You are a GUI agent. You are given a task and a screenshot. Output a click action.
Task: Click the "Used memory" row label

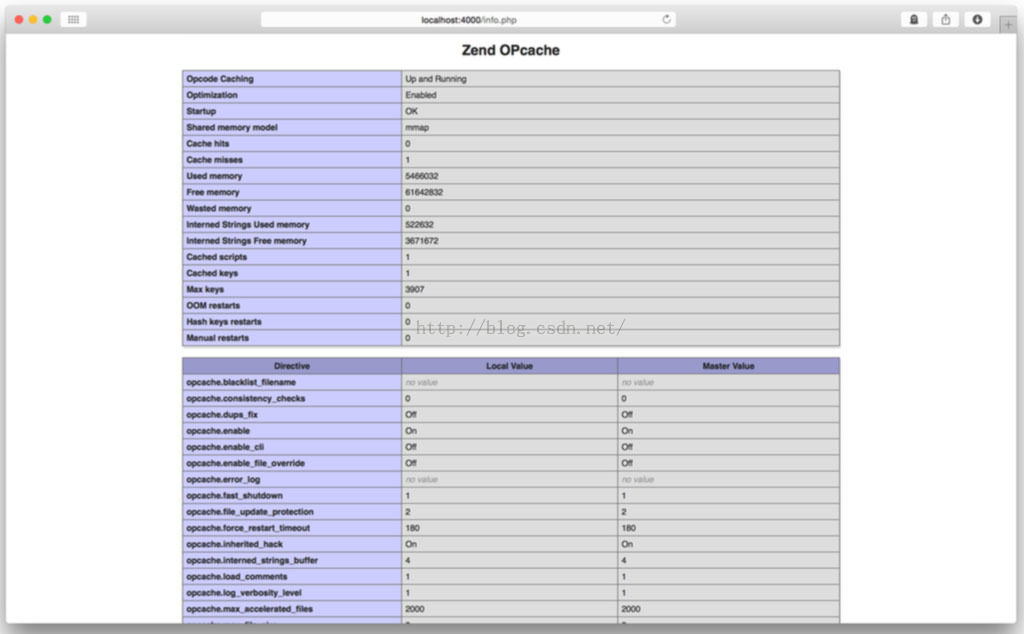[x=214, y=176]
